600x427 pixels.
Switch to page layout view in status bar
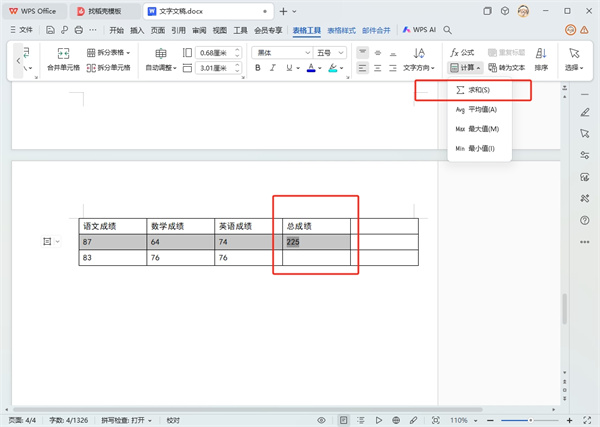(x=344, y=420)
